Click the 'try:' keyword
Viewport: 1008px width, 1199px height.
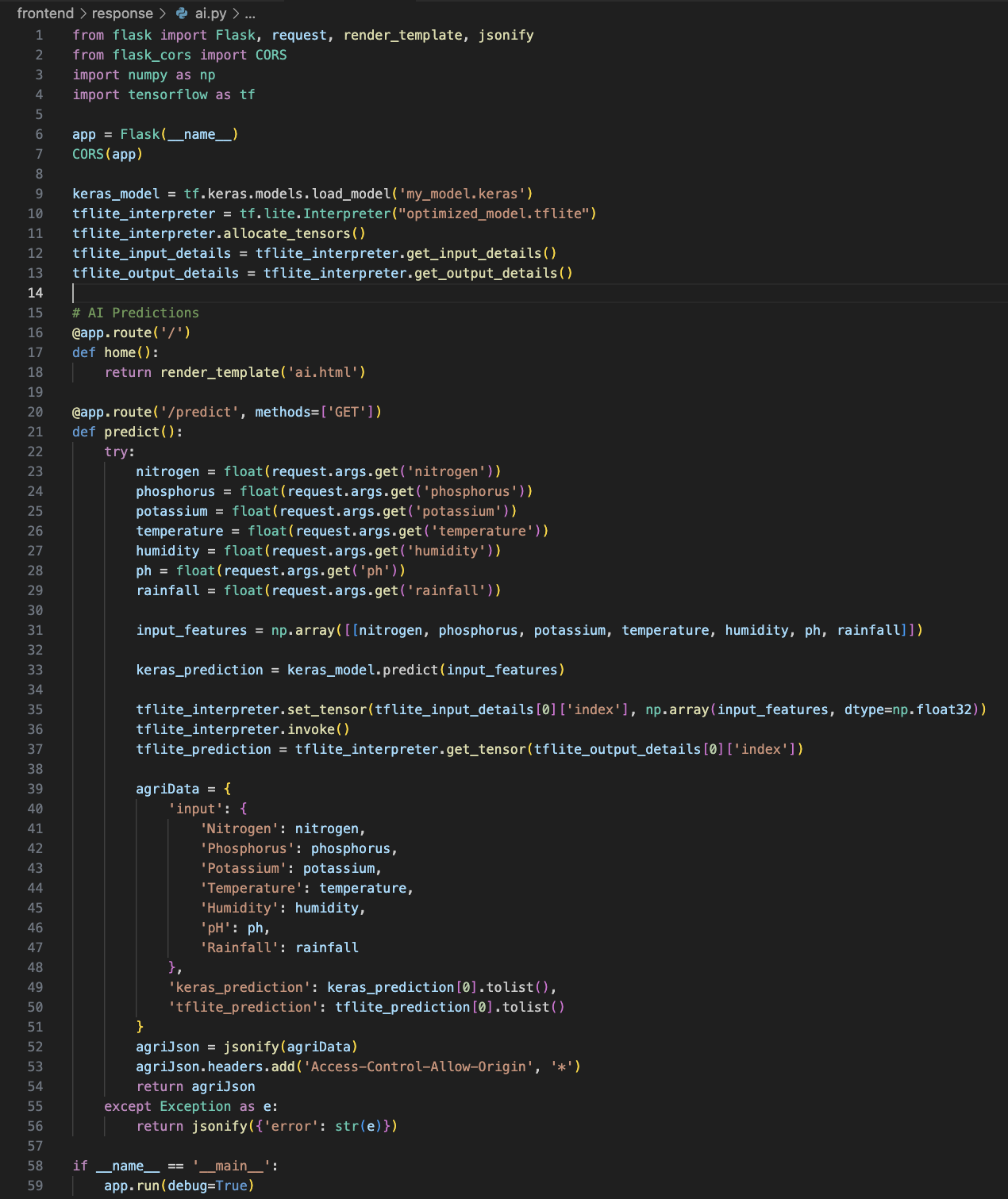(120, 452)
